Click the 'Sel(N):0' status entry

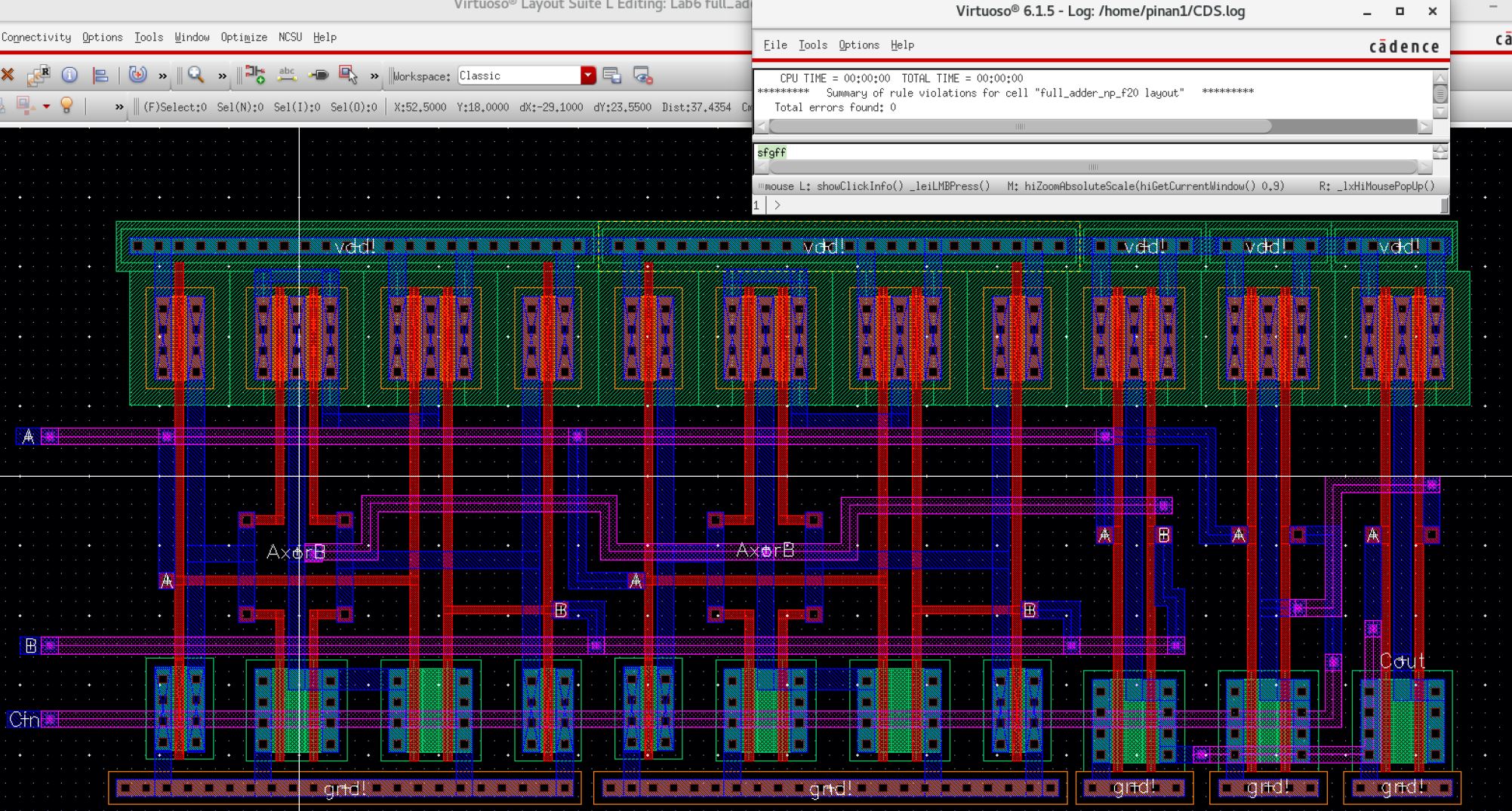240,107
